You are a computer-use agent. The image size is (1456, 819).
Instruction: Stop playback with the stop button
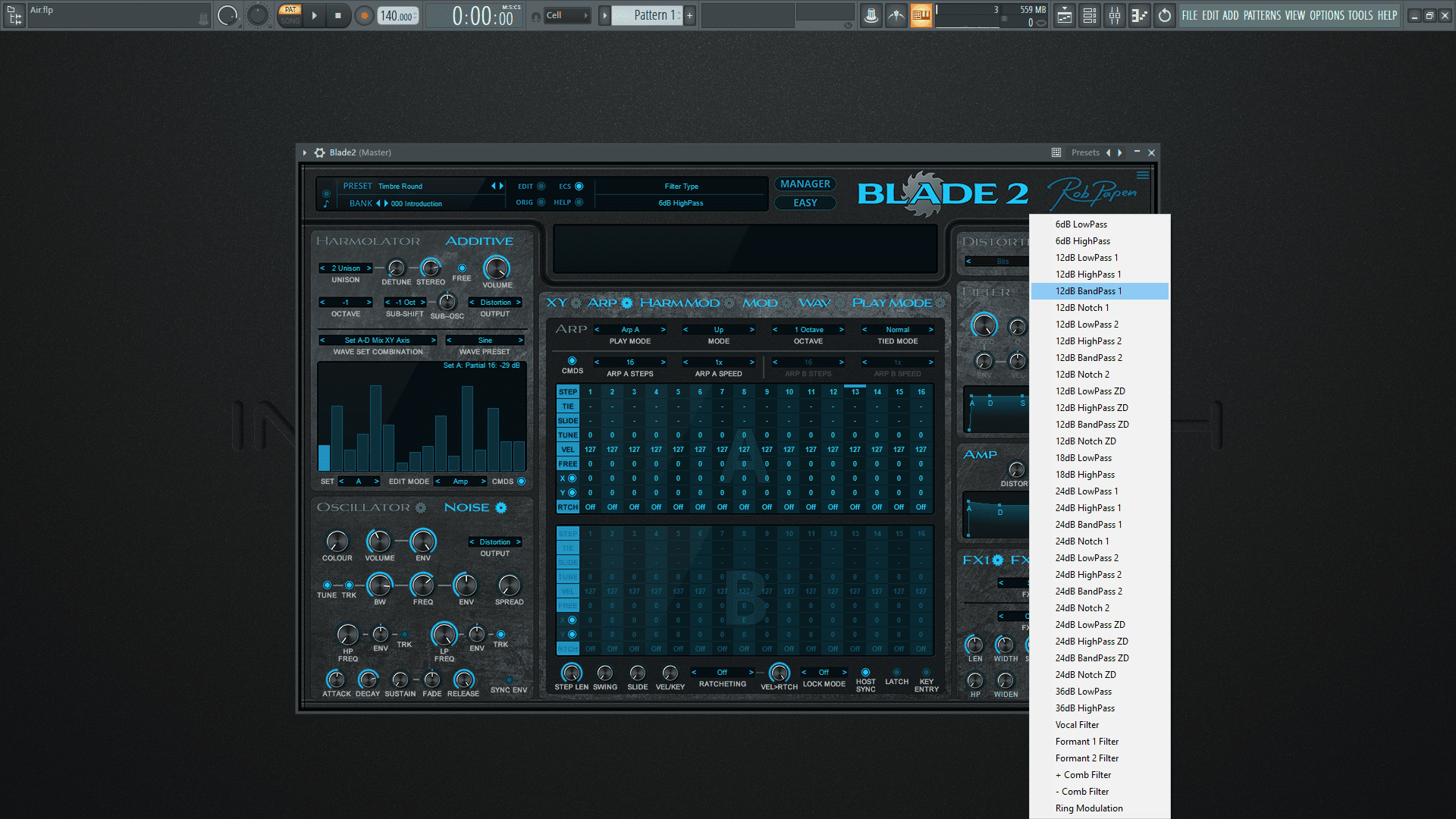pyautogui.click(x=338, y=15)
